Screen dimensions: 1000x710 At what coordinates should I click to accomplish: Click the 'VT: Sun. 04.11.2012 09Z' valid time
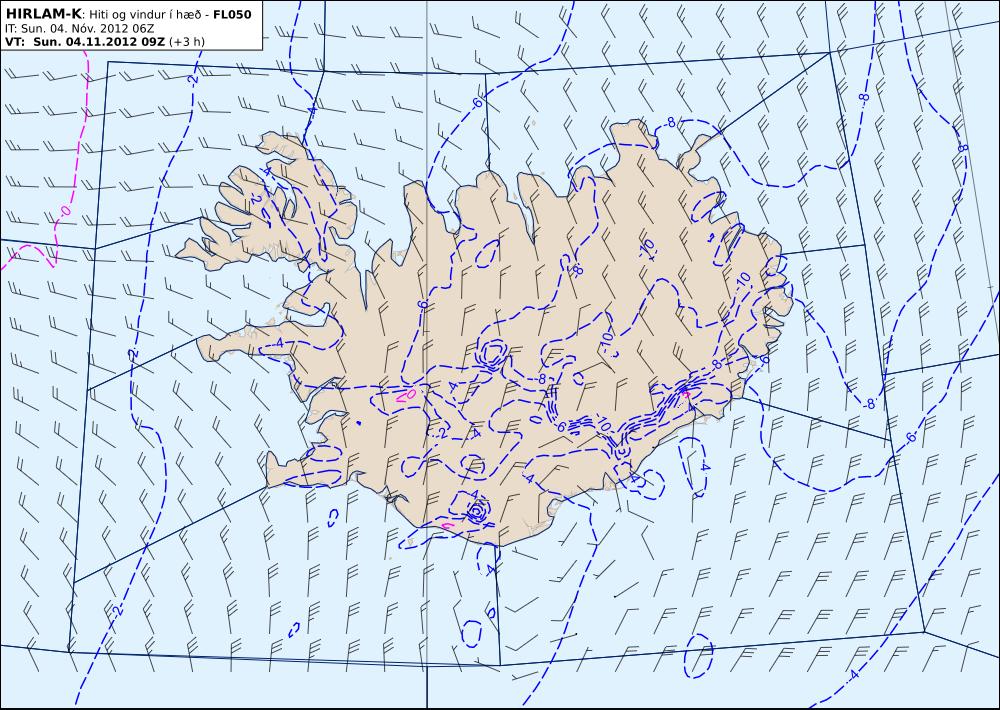85,41
